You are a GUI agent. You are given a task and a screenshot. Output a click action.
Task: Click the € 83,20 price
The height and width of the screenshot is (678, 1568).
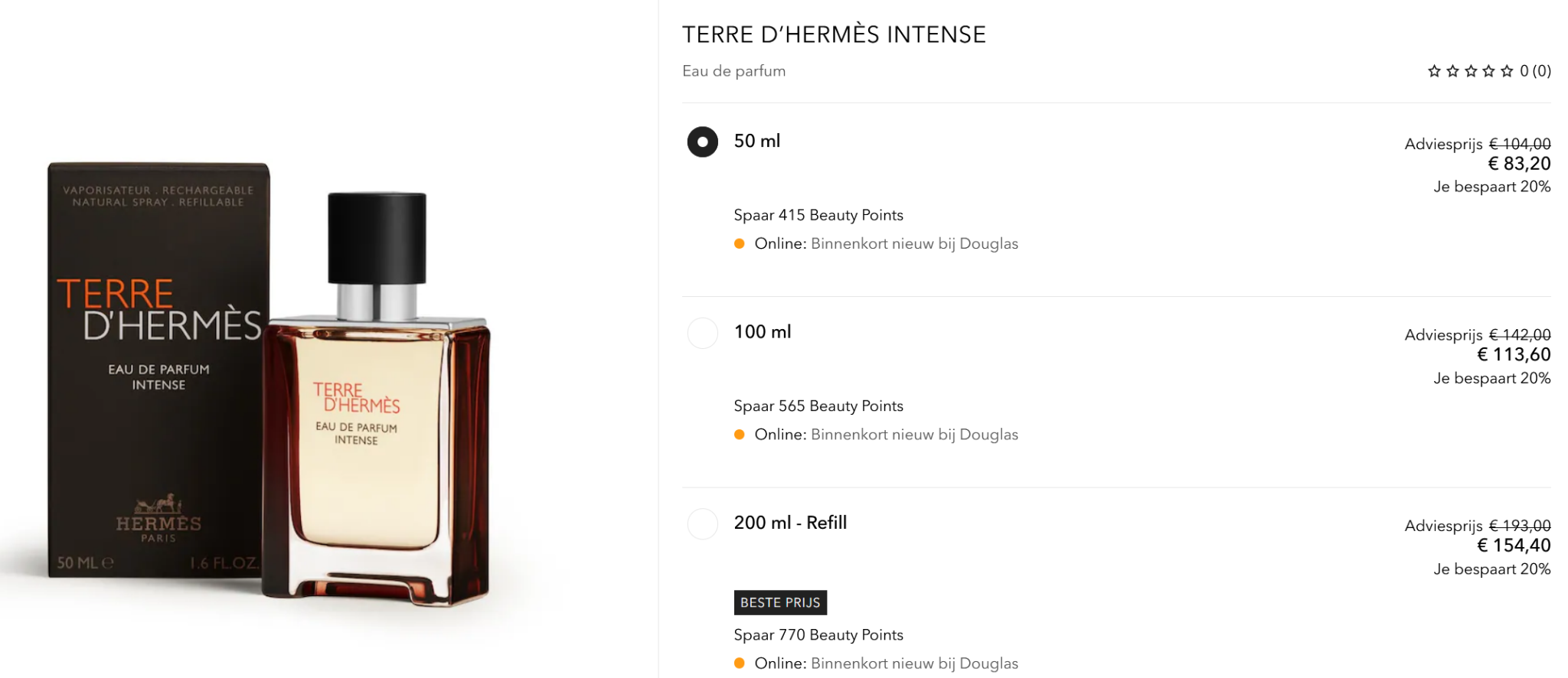pyautogui.click(x=1519, y=164)
